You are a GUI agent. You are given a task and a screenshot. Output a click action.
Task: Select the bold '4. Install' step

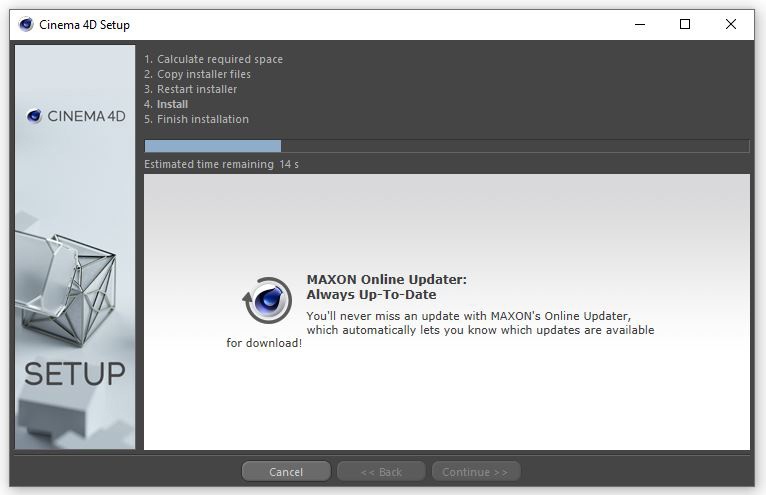pos(166,104)
